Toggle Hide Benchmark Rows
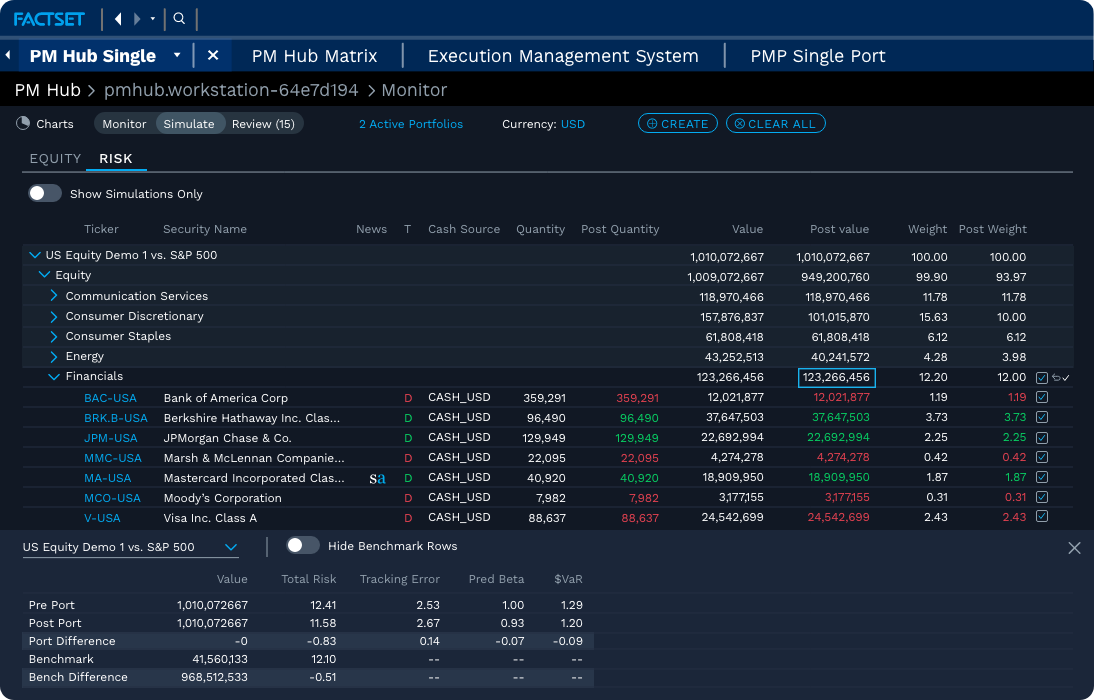This screenshot has height=700, width=1094. coord(301,546)
